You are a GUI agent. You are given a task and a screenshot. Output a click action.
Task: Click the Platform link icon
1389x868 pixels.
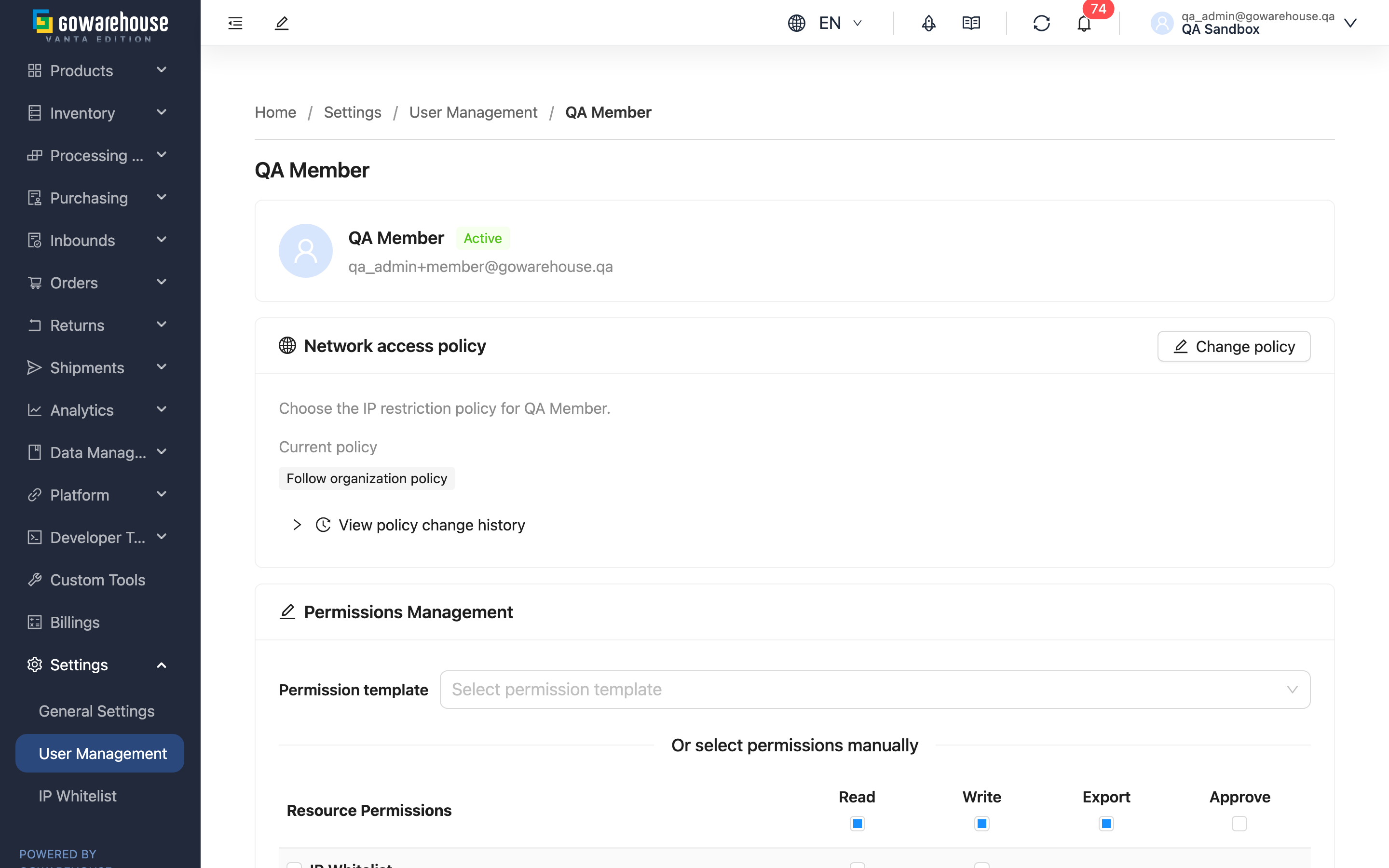coord(34,495)
